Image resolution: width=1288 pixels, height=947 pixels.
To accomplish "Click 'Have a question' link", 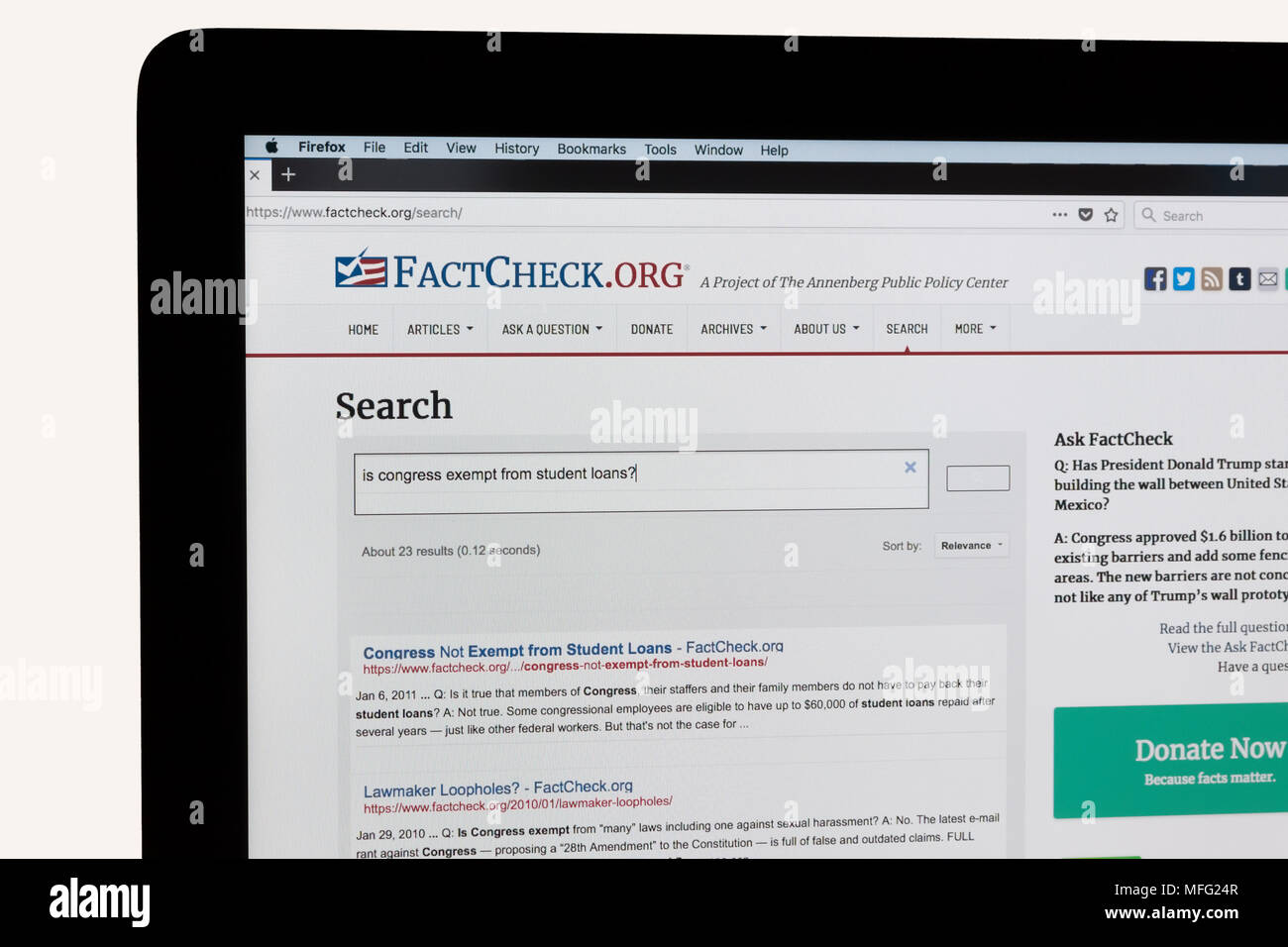I will tap(1252, 668).
